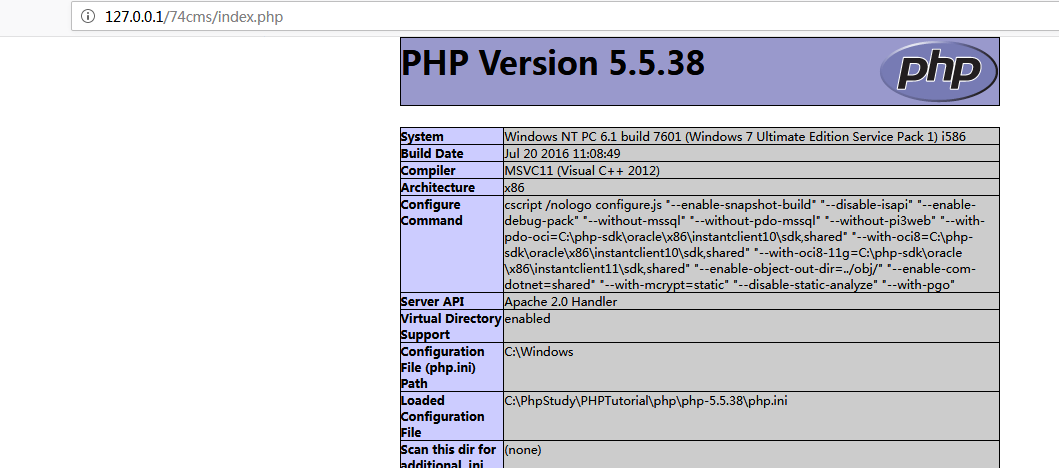Focus the address bar URL 127.0.0.1/74cms/index.php
Screen dimensions: 1059x468
coord(194,17)
